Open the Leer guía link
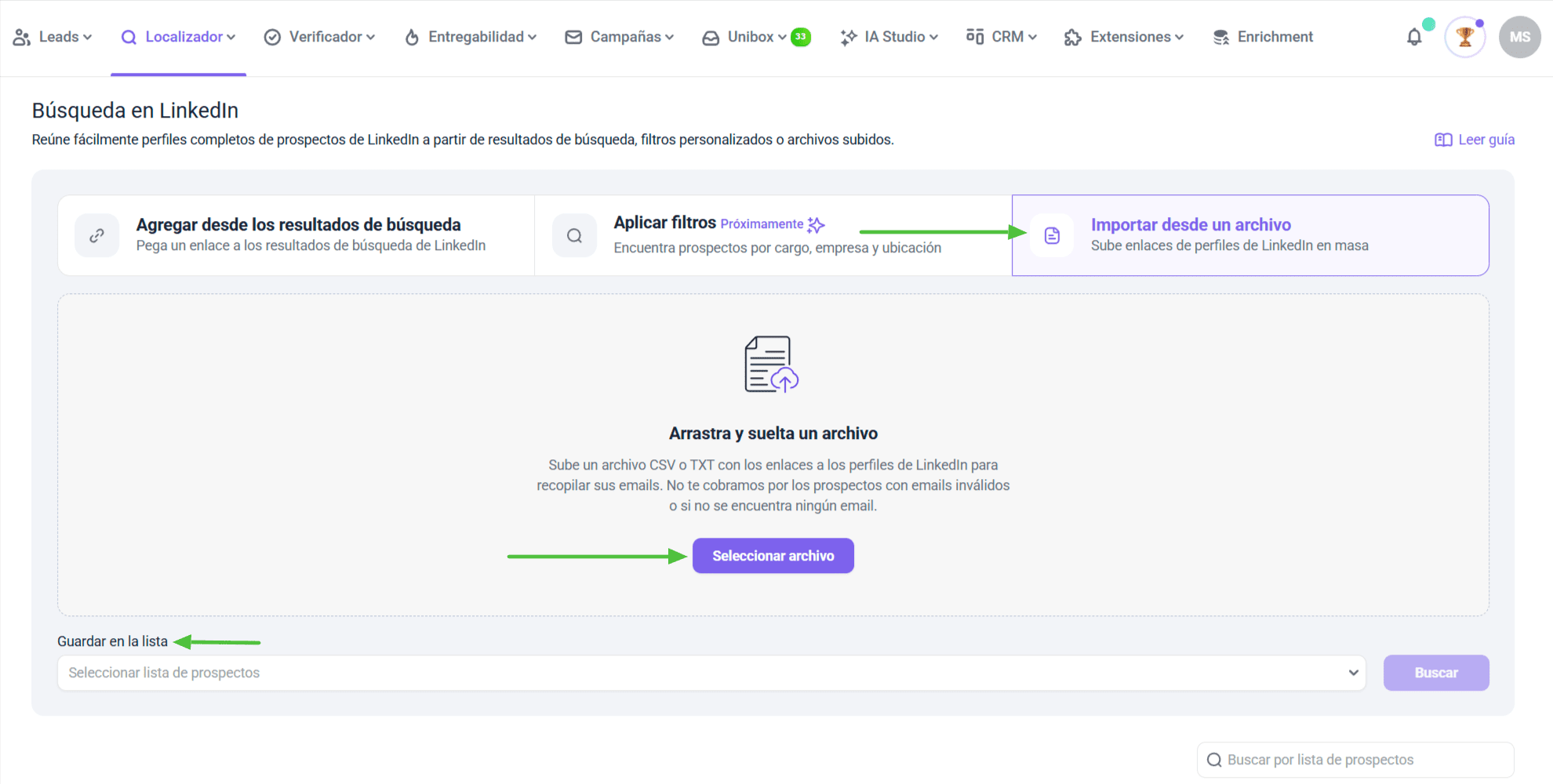 click(x=1475, y=140)
